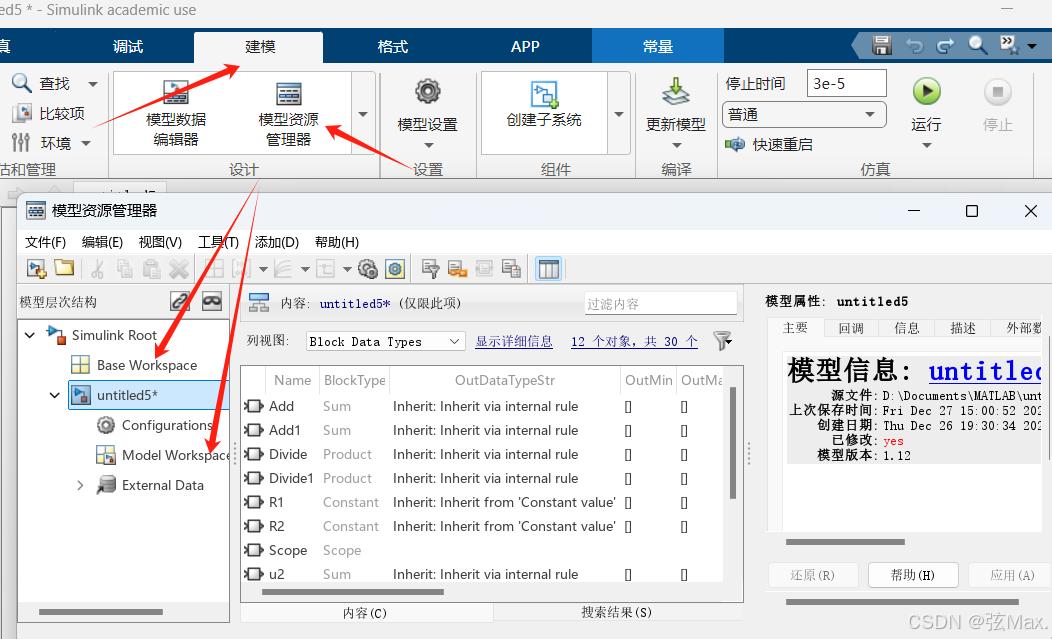This screenshot has width=1052, height=639.
Task: Open the 普通 simulation mode dropdown
Action: (804, 115)
